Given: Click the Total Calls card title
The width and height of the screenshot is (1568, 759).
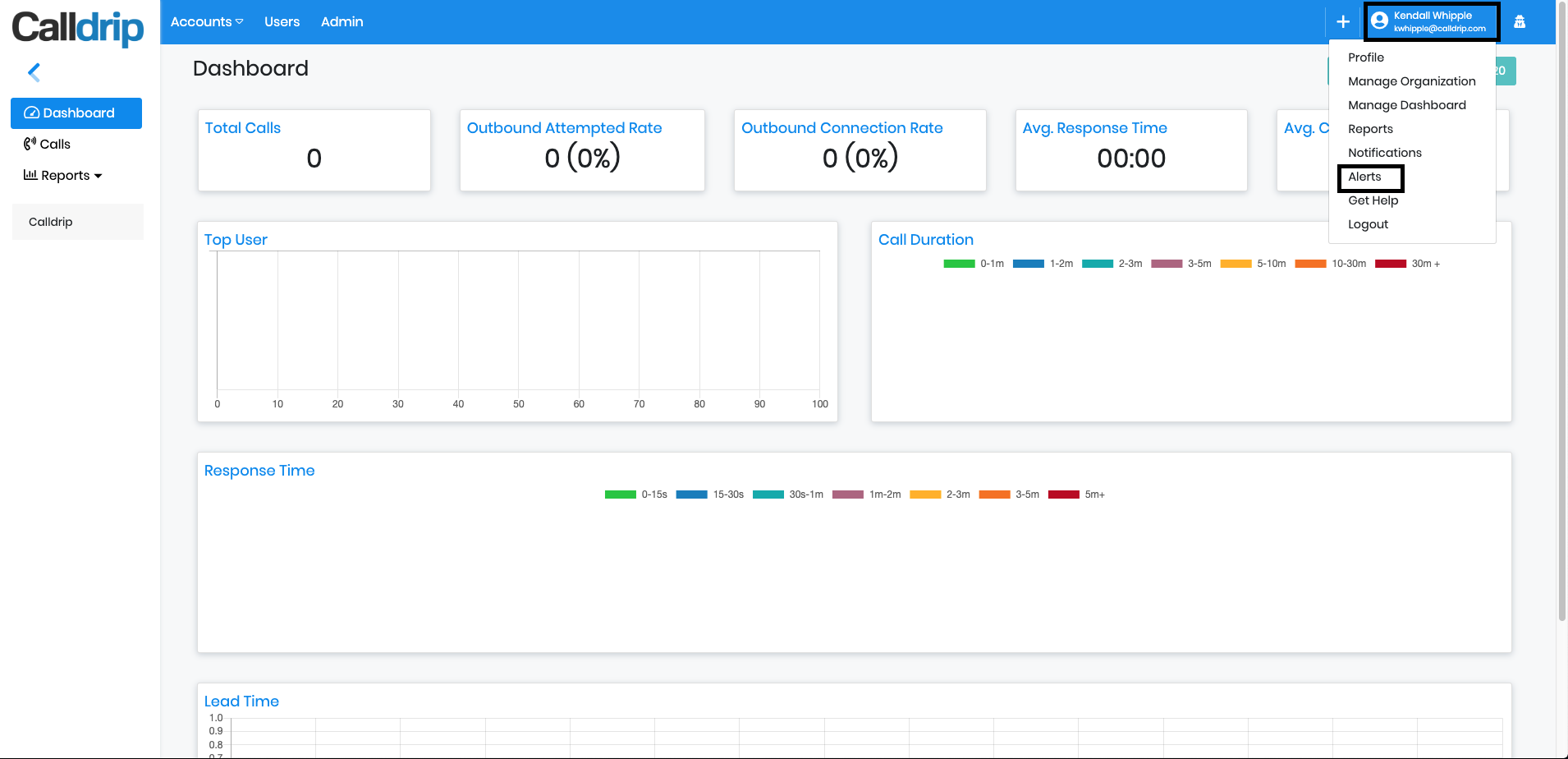Looking at the screenshot, I should pos(243,128).
